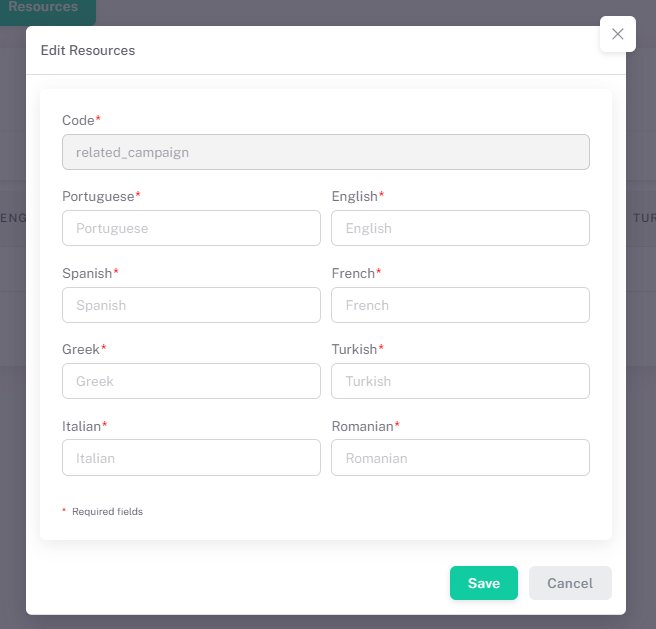Click the Resources button behind the dialog

(x=44, y=8)
